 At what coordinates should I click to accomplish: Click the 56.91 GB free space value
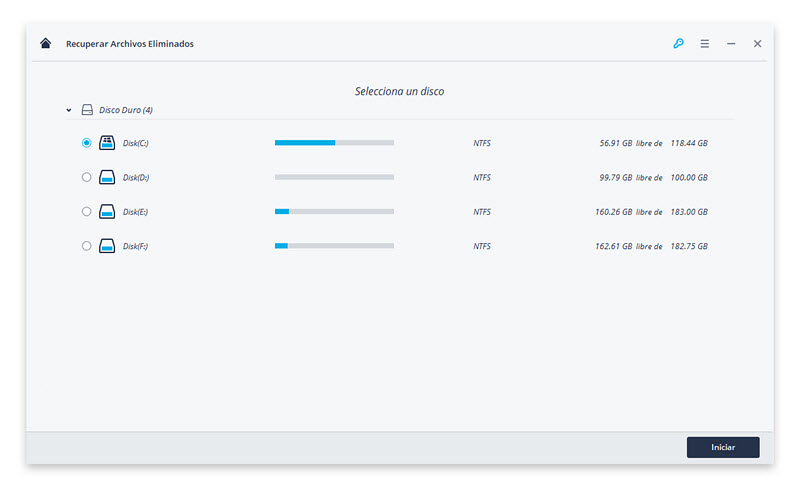[x=616, y=143]
